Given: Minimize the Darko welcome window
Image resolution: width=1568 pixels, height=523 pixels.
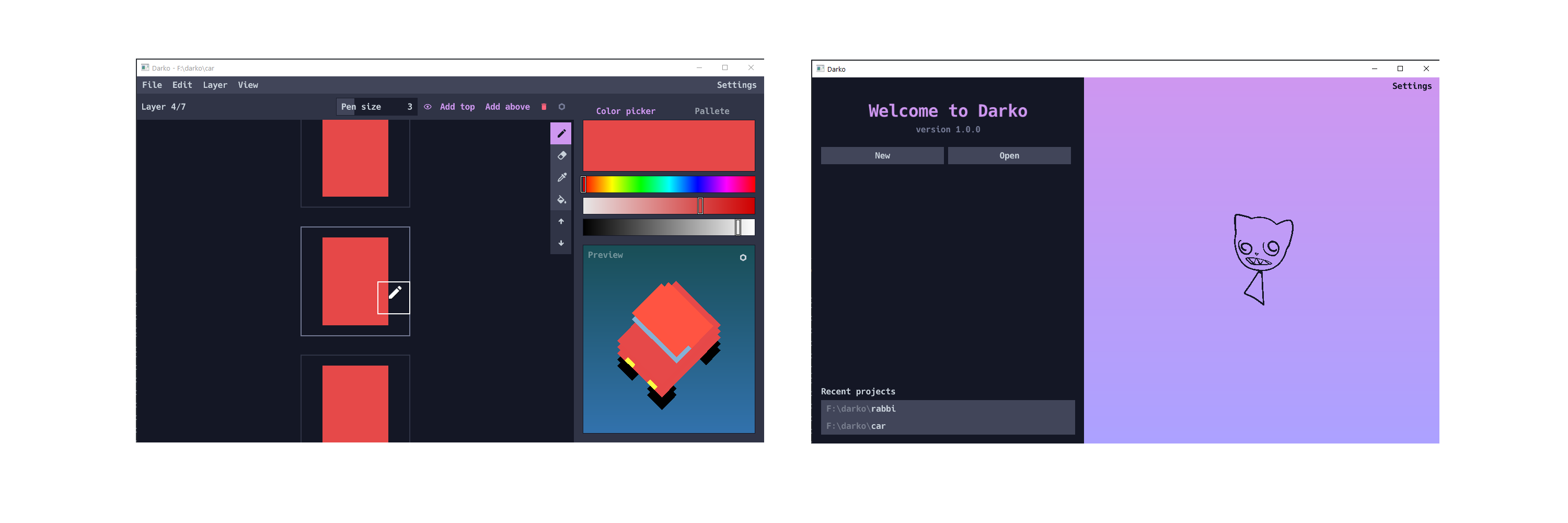Looking at the screenshot, I should coord(1374,69).
